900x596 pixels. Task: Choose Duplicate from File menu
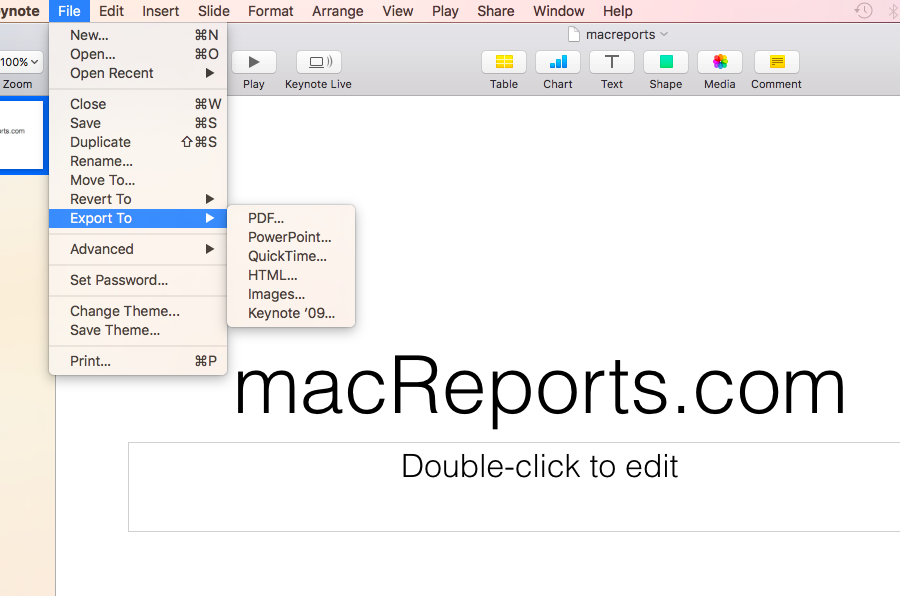(138, 142)
